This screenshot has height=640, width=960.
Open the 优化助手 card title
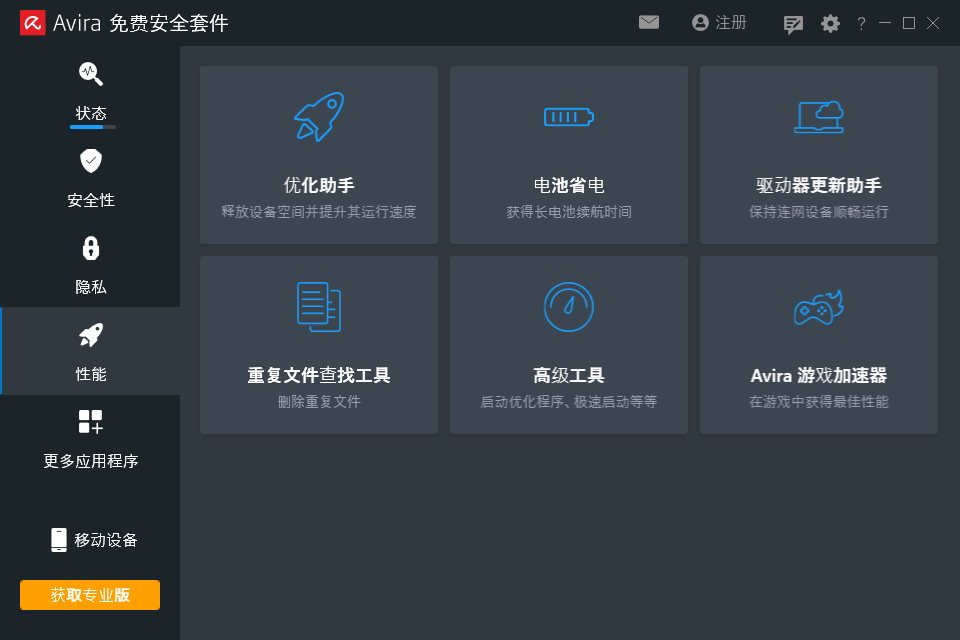pos(319,185)
